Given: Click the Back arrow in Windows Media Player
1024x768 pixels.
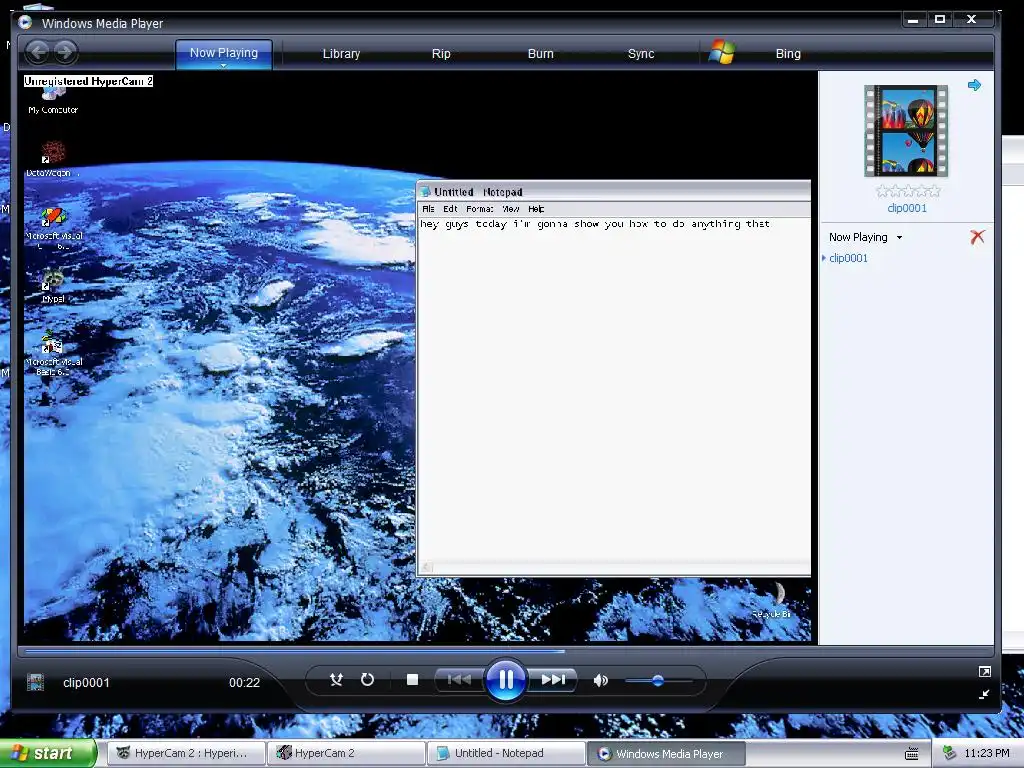Looking at the screenshot, I should point(38,52).
